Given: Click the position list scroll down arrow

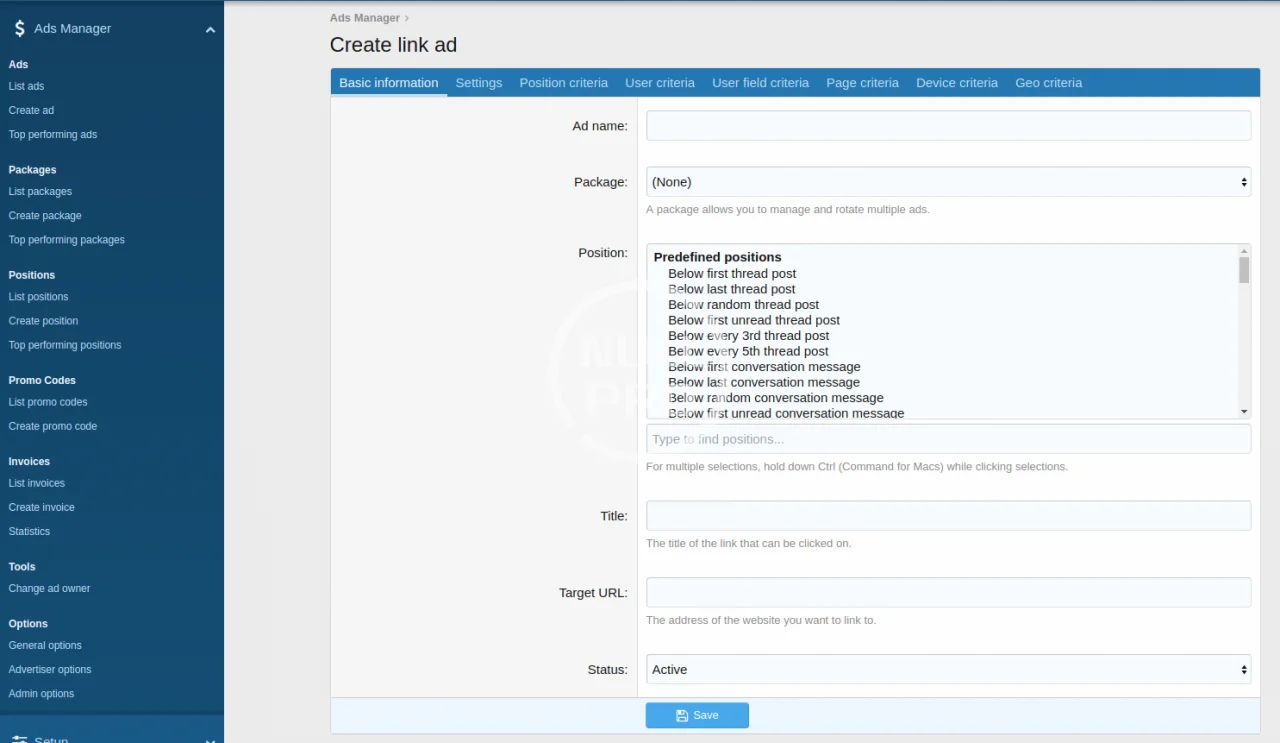Looking at the screenshot, I should (x=1244, y=412).
